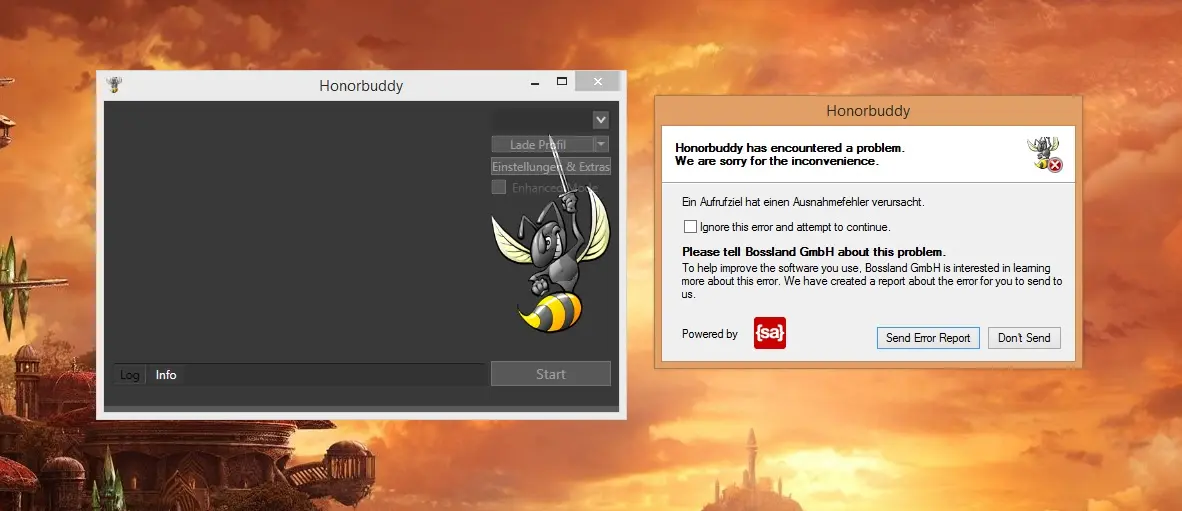Switch to the Info tab
1182x511 pixels.
166,375
